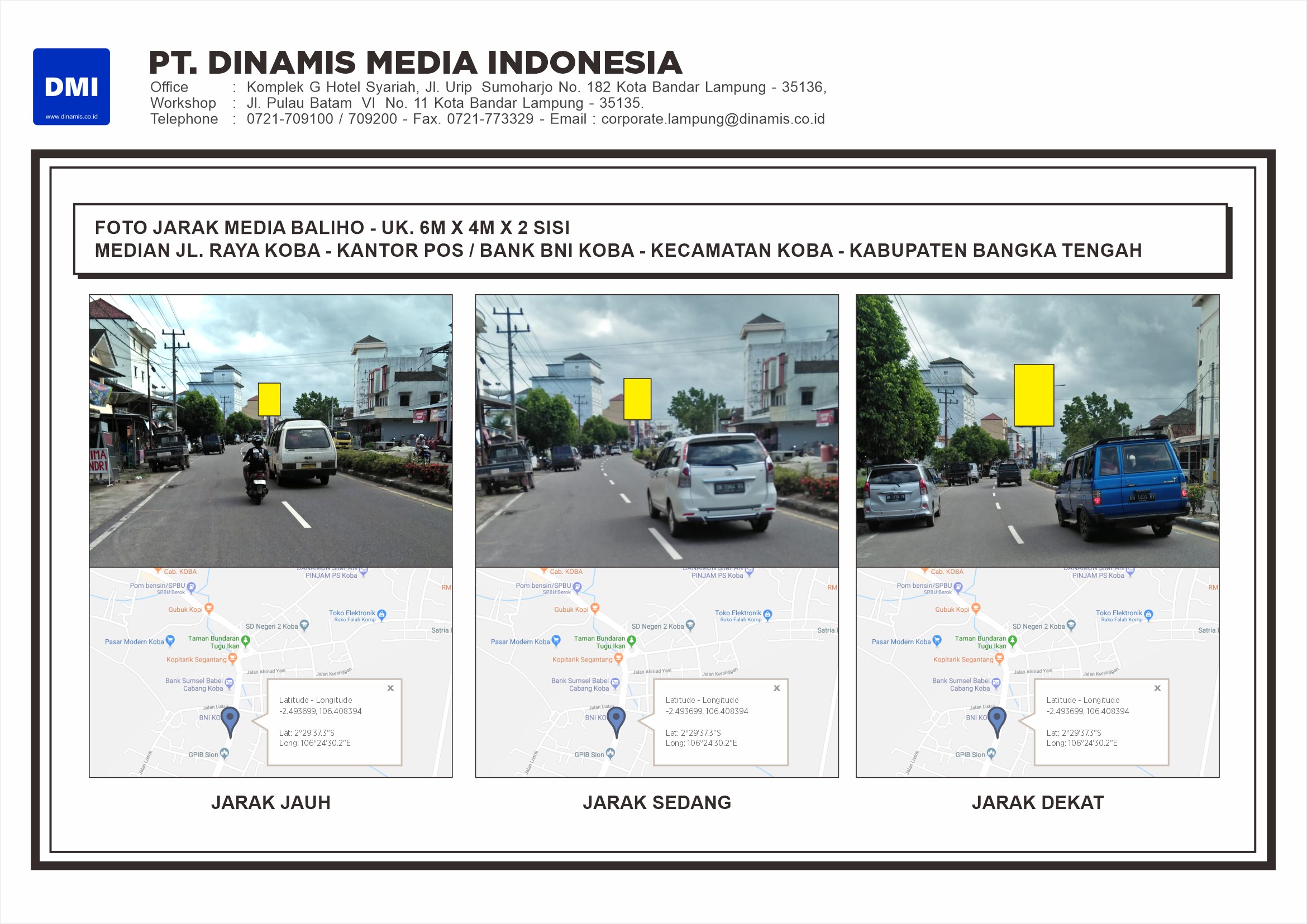
Task: Click the Bank Sumsel Babel pin in Jarak Jauh map
Action: coord(229,683)
